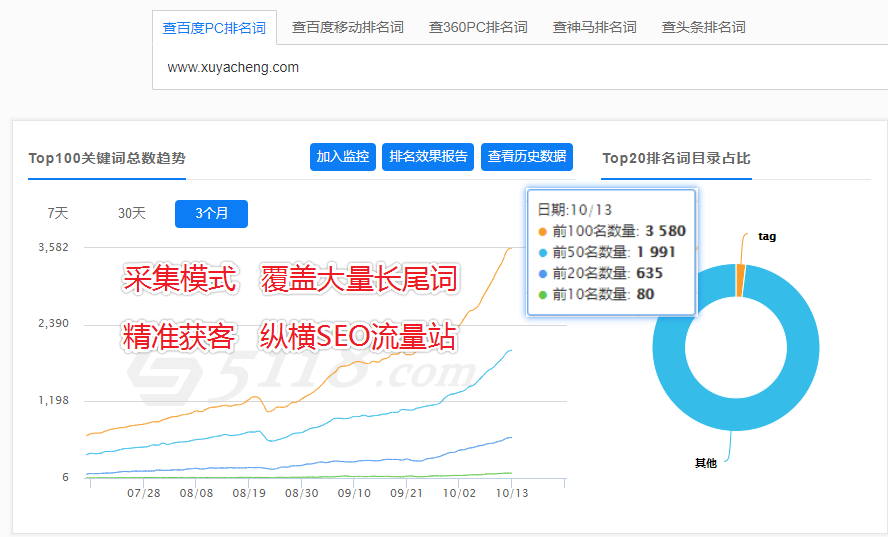
Task: Click the 07/28 date on x-axis
Action: pyautogui.click(x=143, y=493)
